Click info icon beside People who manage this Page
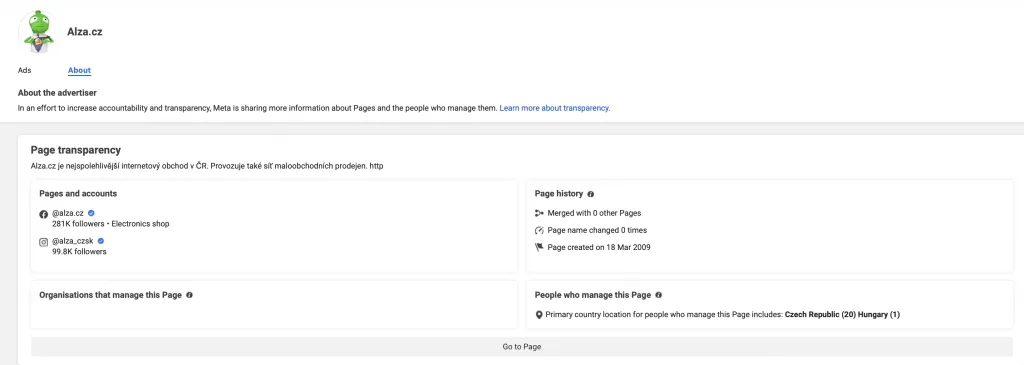This screenshot has width=1024, height=365. (x=658, y=295)
